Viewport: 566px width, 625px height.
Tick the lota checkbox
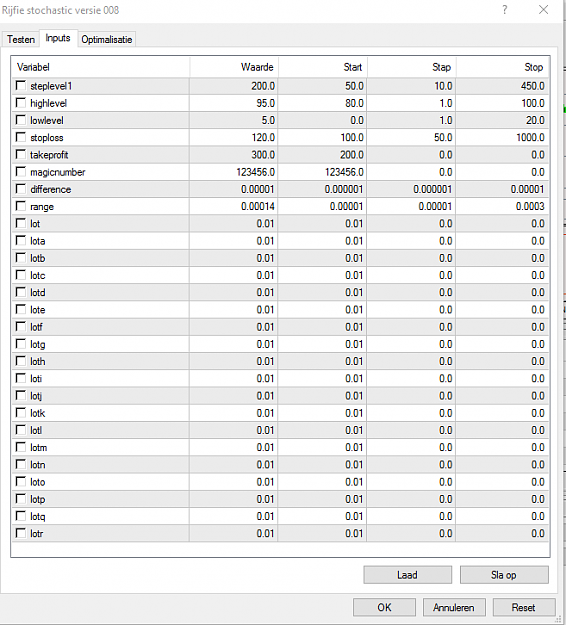tap(21, 240)
